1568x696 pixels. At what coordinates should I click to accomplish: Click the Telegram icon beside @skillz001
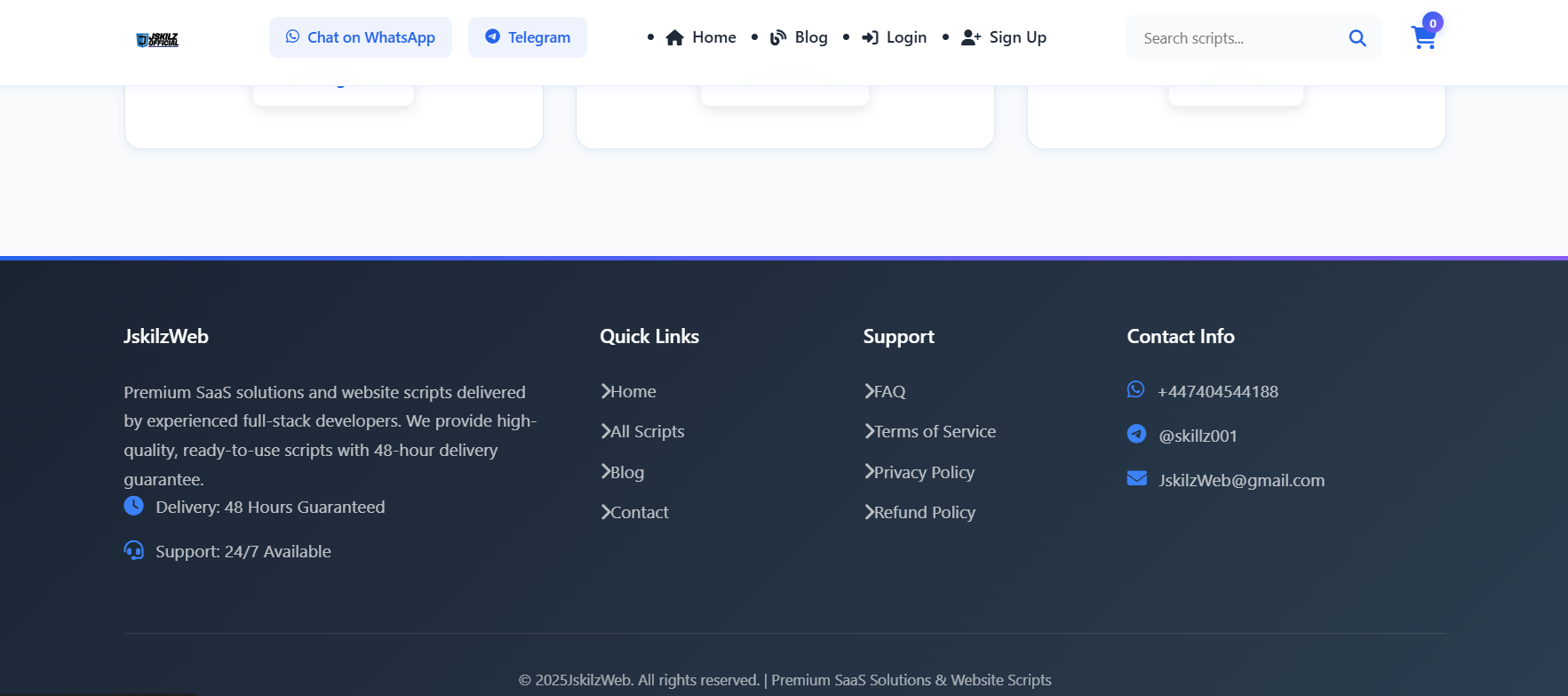pyautogui.click(x=1136, y=434)
